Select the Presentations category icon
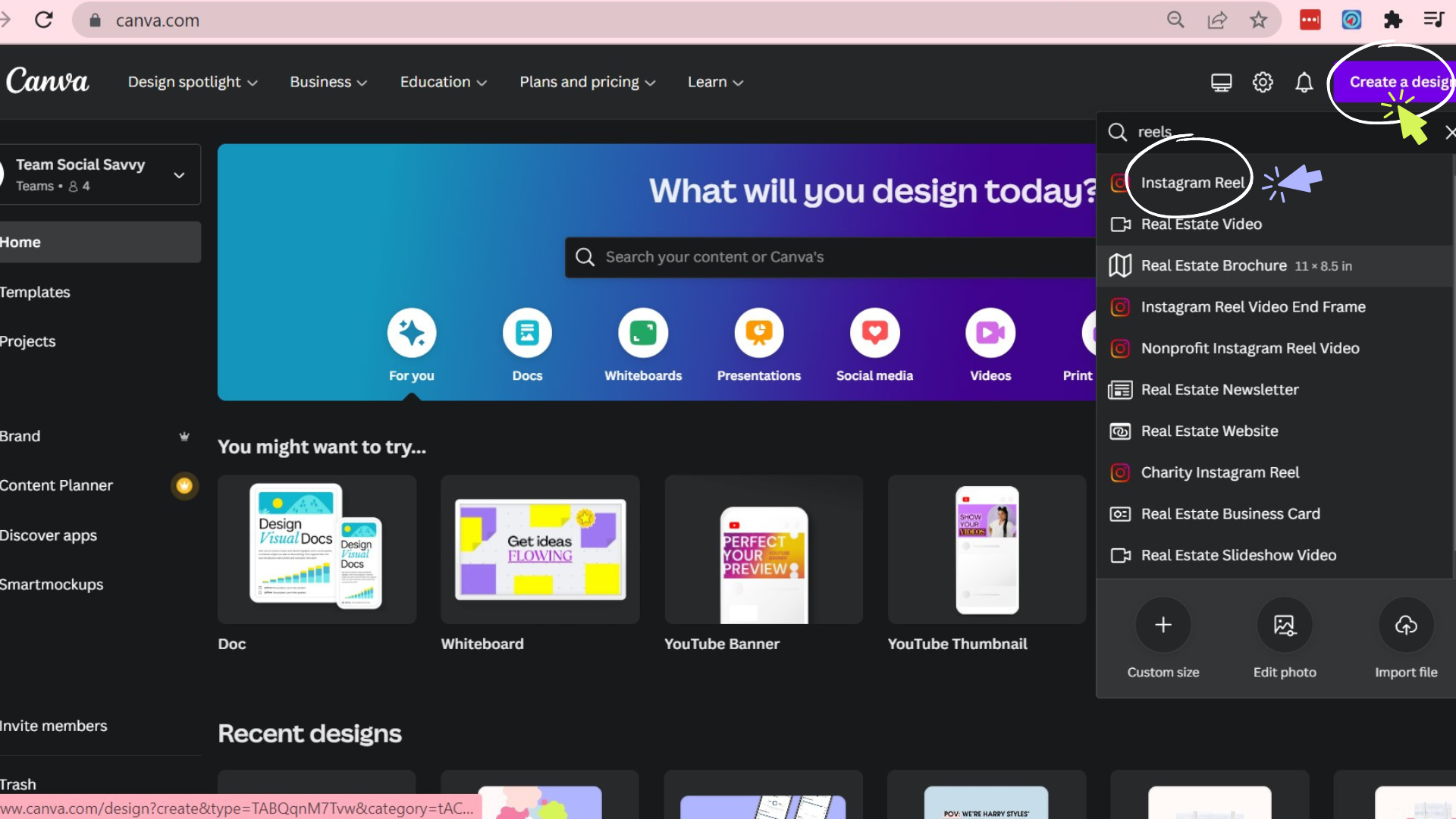Viewport: 1456px width, 819px height. (x=758, y=333)
